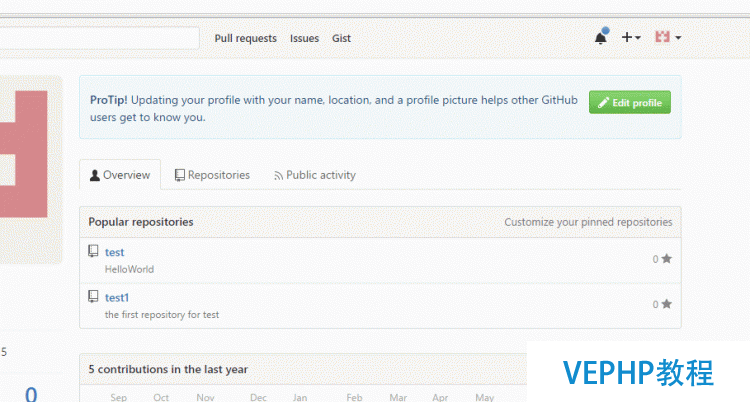The height and width of the screenshot is (402, 750).
Task: Open the user avatar menu dropdown
Action: pyautogui.click(x=668, y=37)
